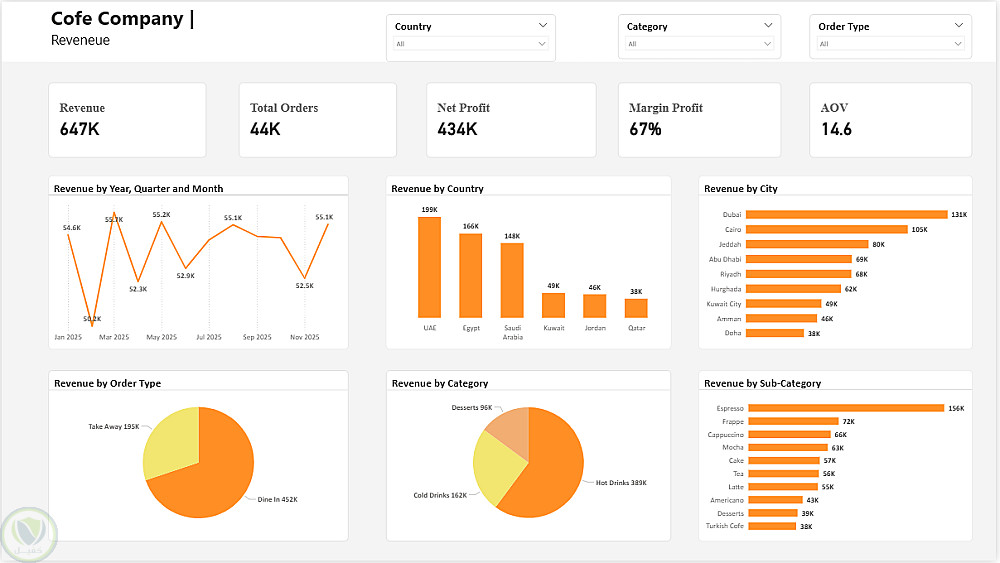Select the Revenue 647K card
The image size is (1000, 563).
[x=128, y=120]
